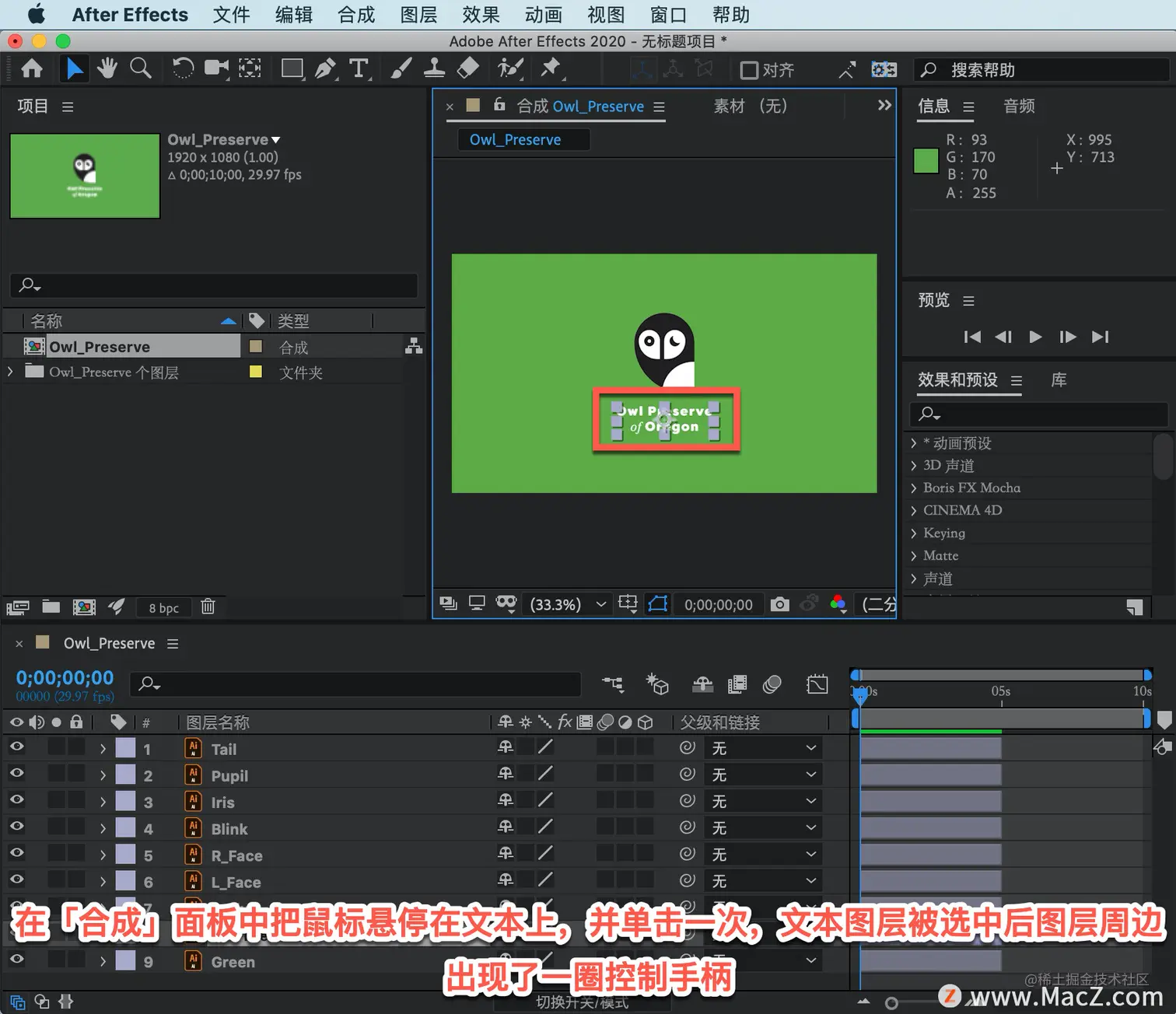1176x1014 pixels.
Task: Select the Unified Camera tool
Action: point(217,69)
